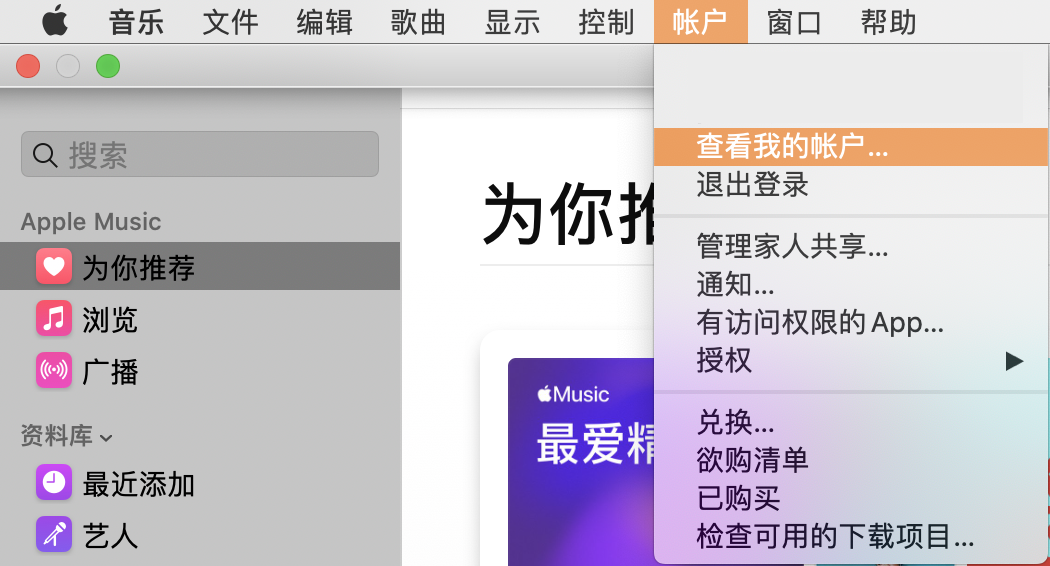Click the red close window button
Viewport: 1050px width, 566px height.
point(28,66)
